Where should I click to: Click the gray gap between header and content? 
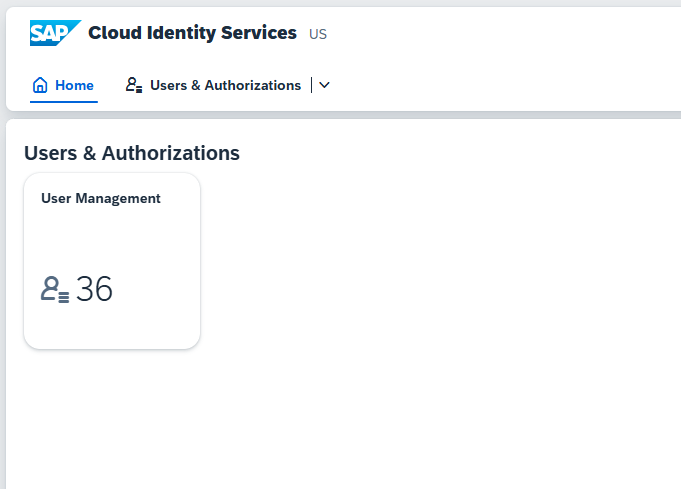[x=343, y=115]
